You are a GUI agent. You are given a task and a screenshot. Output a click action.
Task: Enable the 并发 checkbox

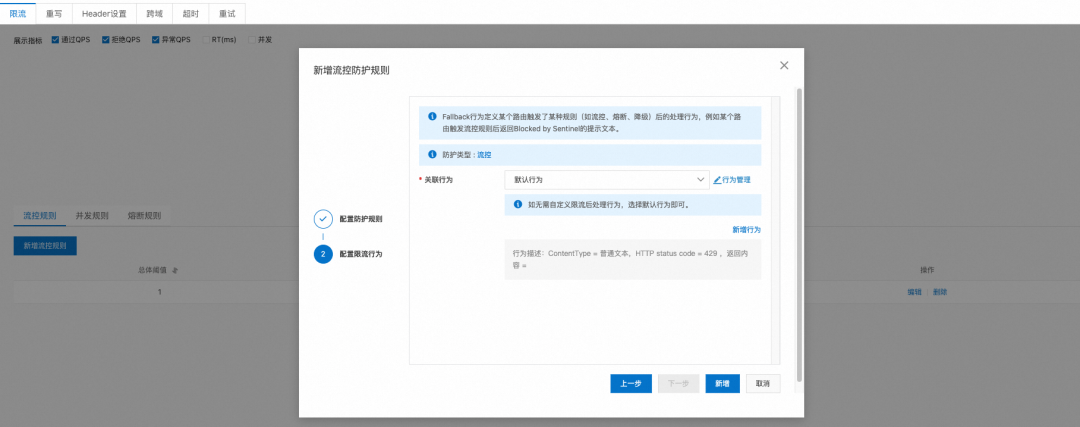tap(252, 40)
